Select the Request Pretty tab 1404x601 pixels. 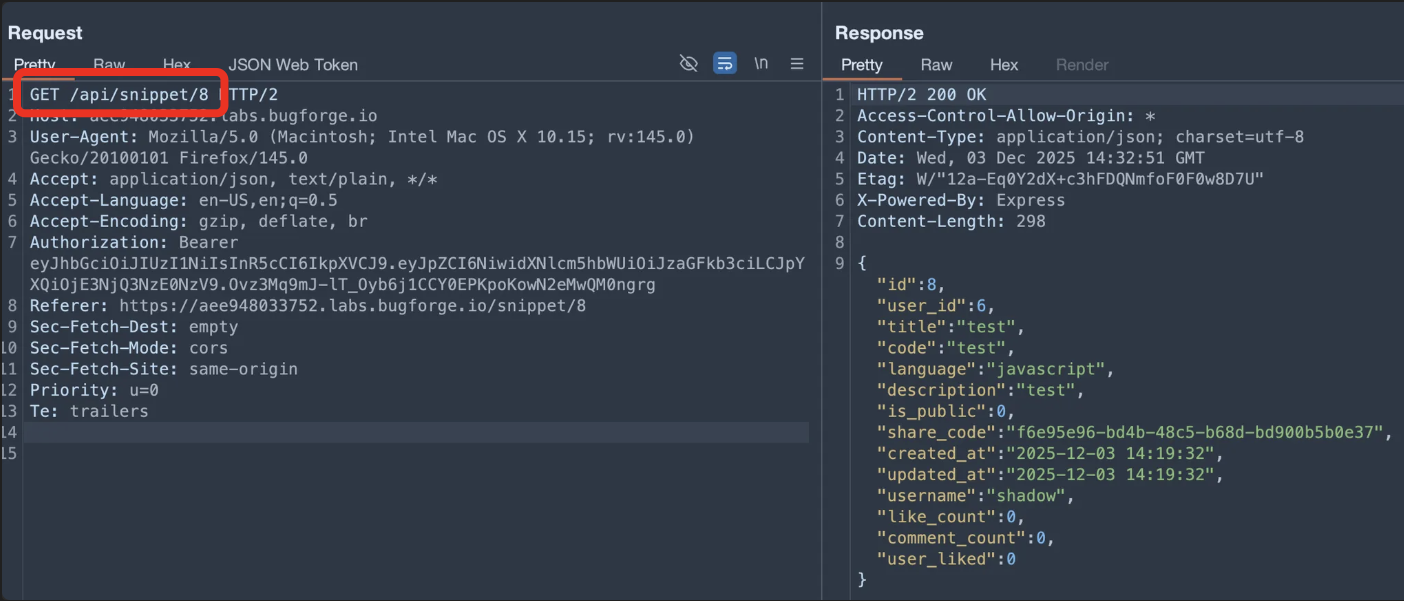coord(35,65)
